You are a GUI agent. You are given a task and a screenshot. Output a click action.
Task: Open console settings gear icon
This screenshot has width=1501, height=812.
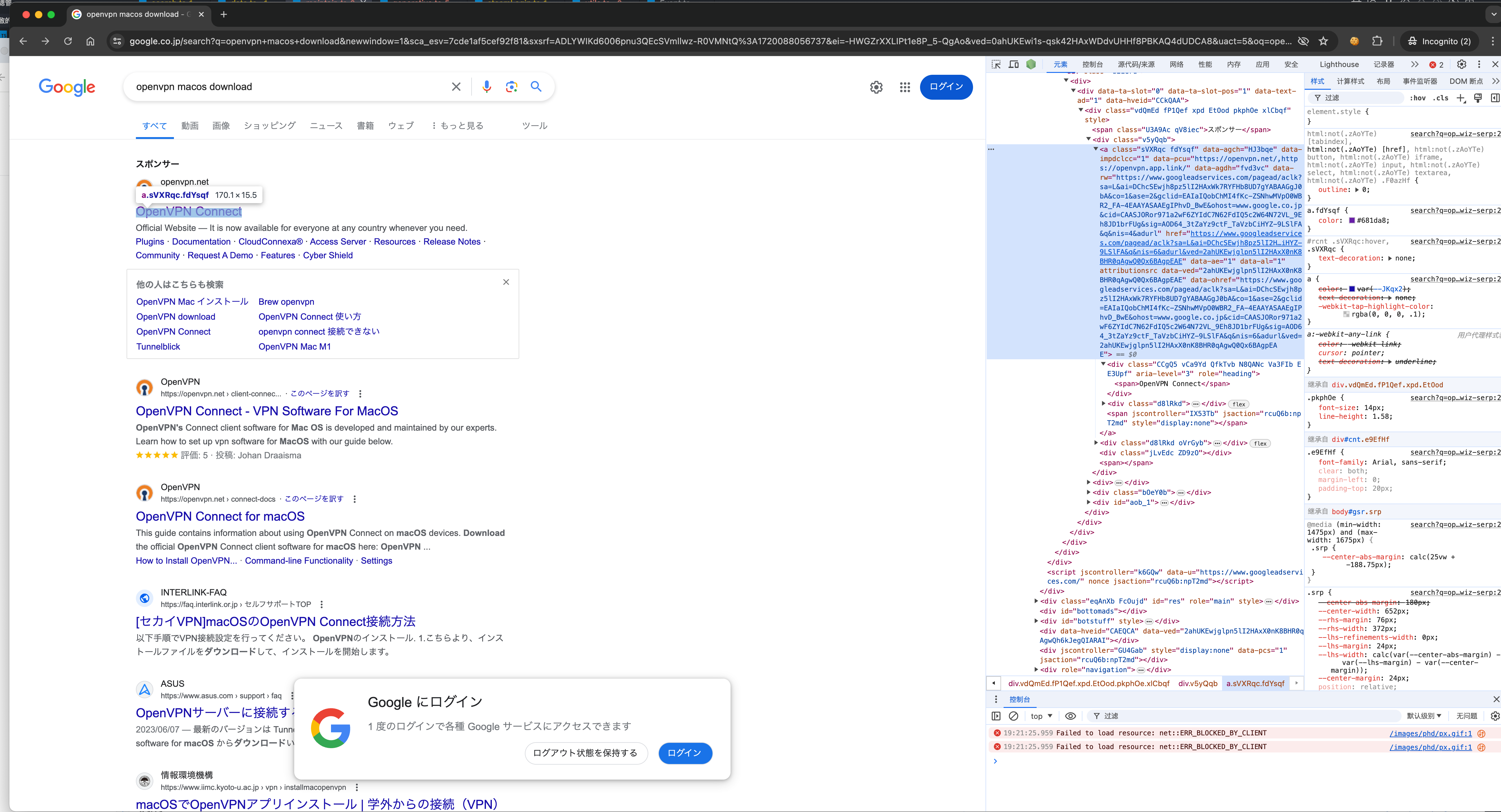click(x=1494, y=716)
